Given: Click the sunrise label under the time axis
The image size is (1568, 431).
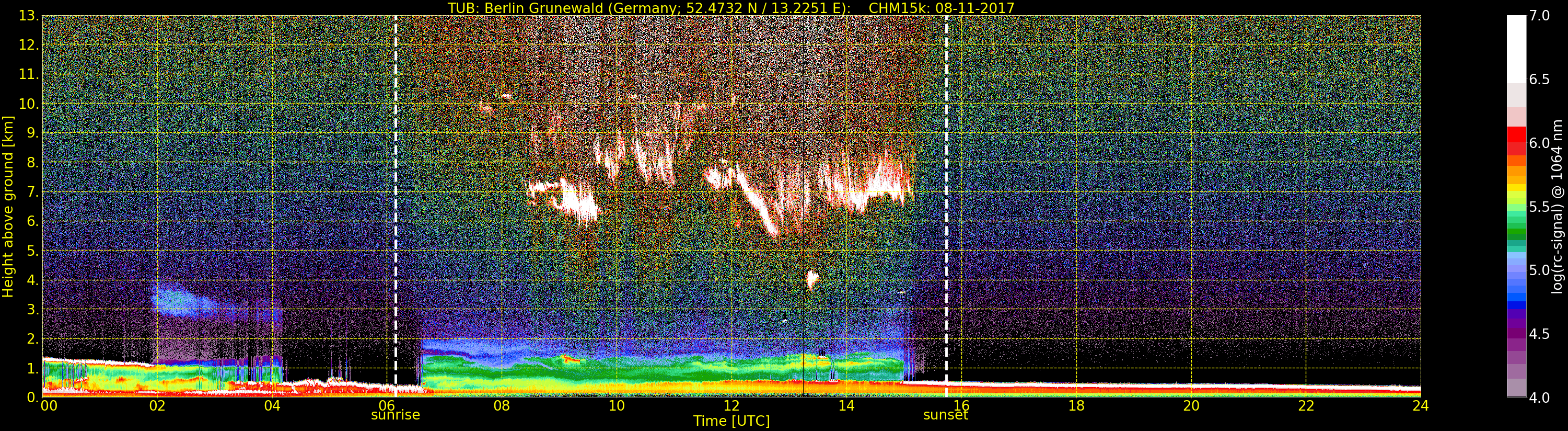Looking at the screenshot, I should 395,415.
